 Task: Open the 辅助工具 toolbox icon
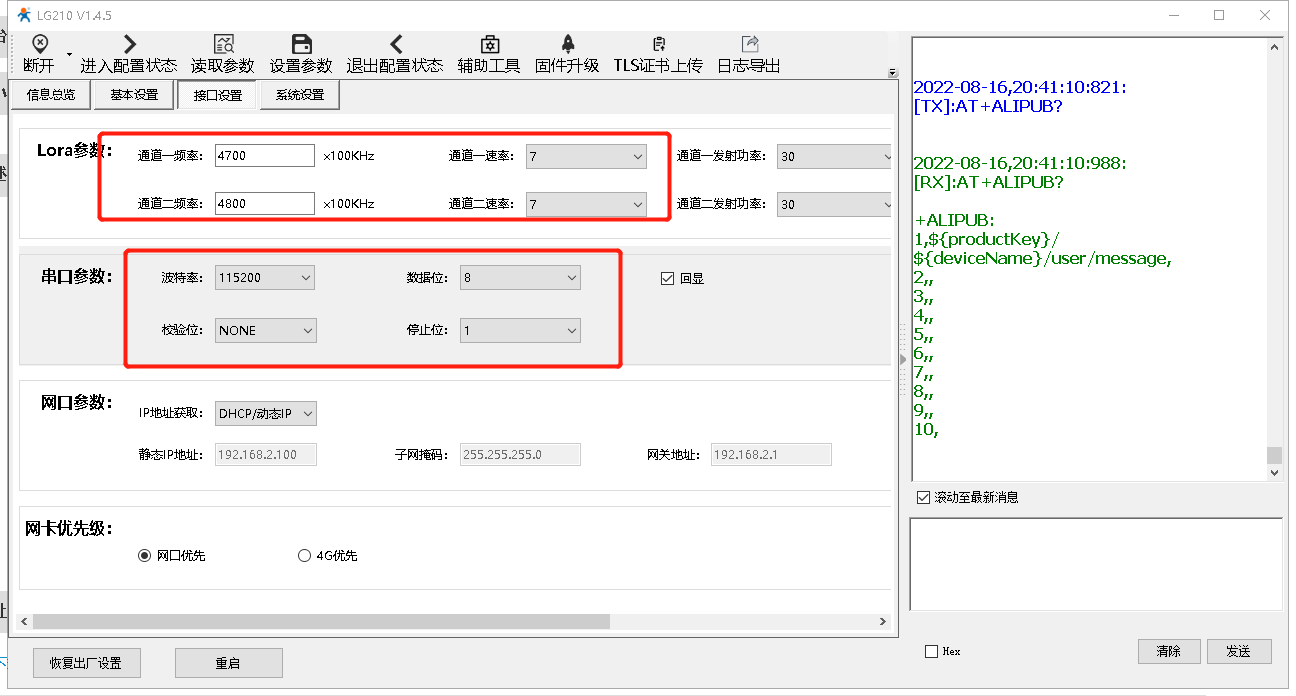(x=489, y=44)
